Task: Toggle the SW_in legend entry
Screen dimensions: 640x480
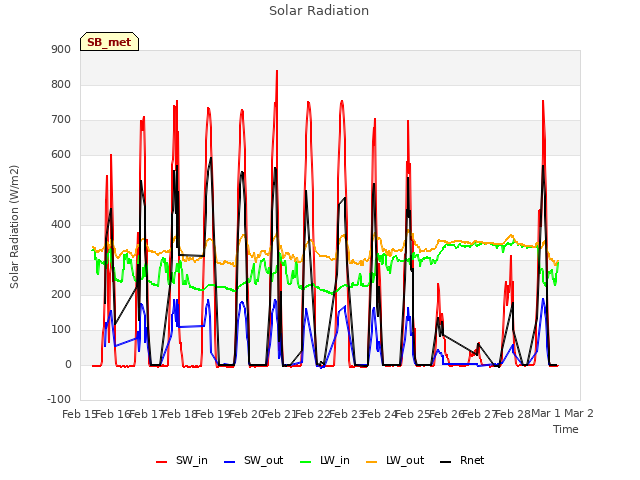Action: tap(182, 461)
